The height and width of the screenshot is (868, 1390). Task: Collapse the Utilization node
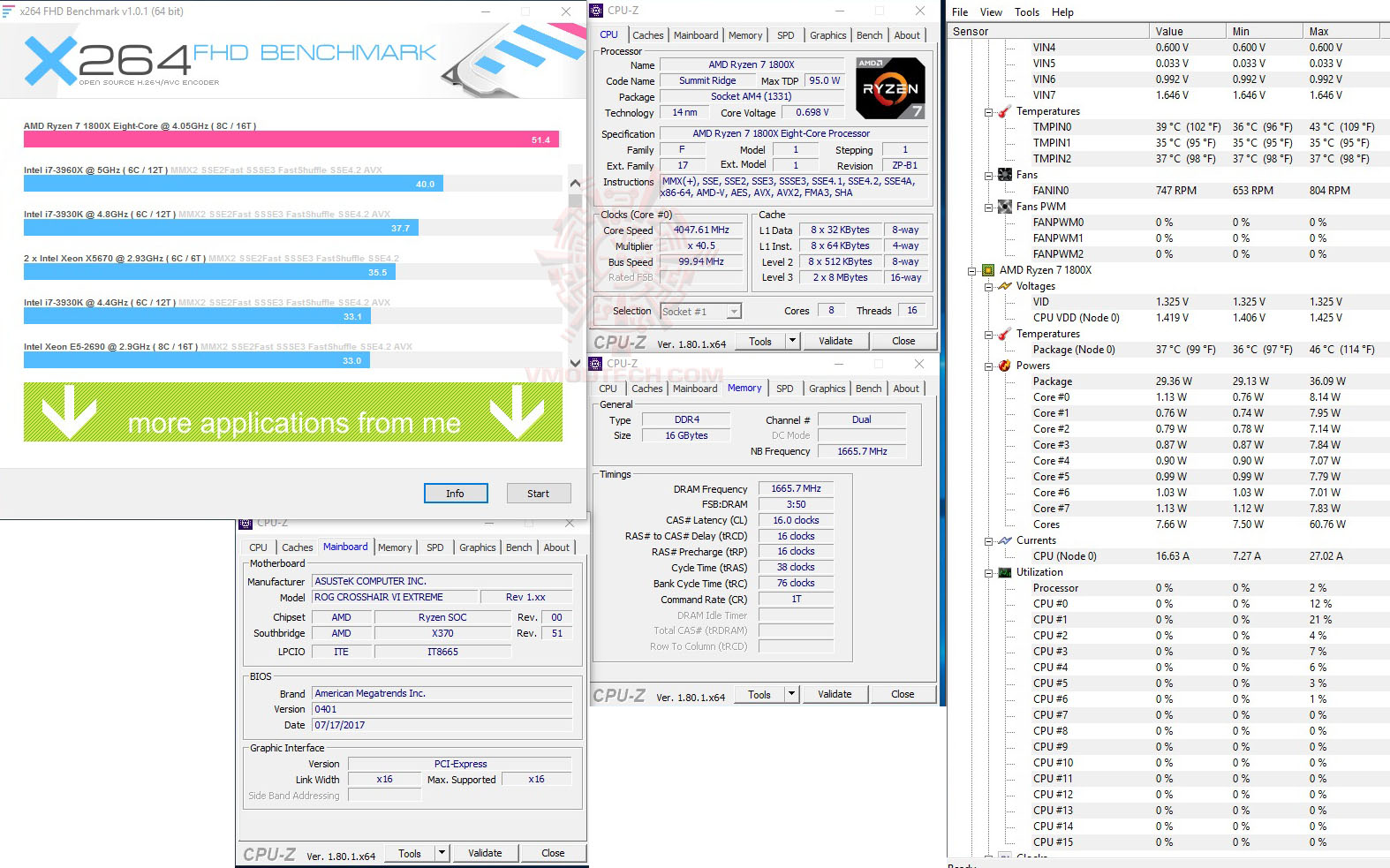pyautogui.click(x=989, y=573)
